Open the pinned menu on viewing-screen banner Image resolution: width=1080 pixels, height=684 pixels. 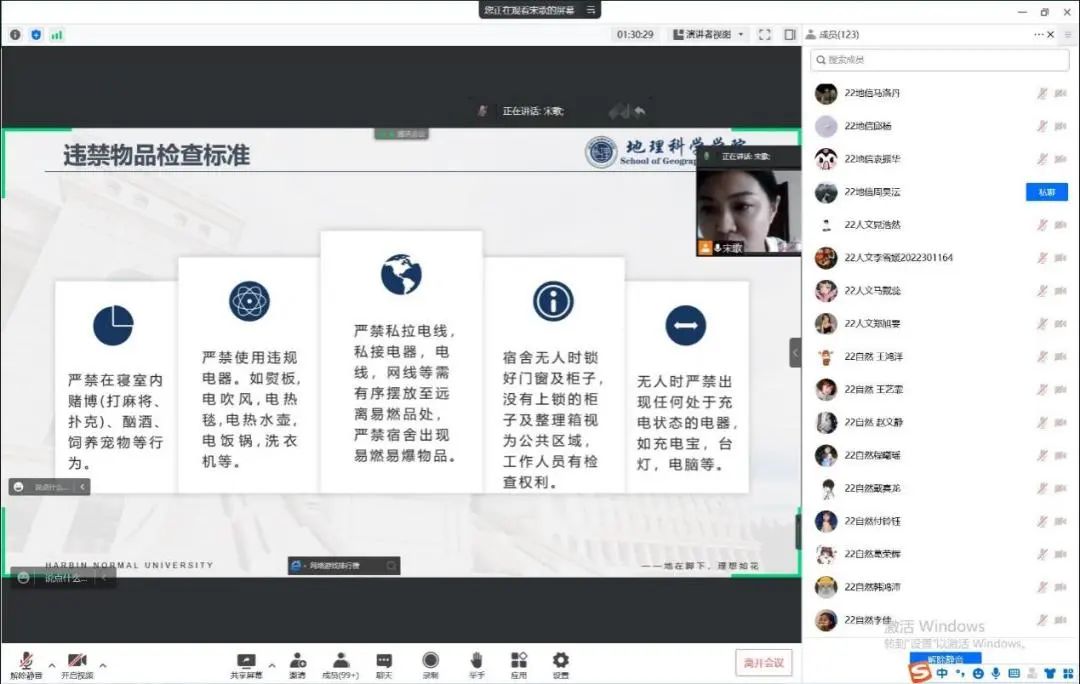click(x=592, y=10)
